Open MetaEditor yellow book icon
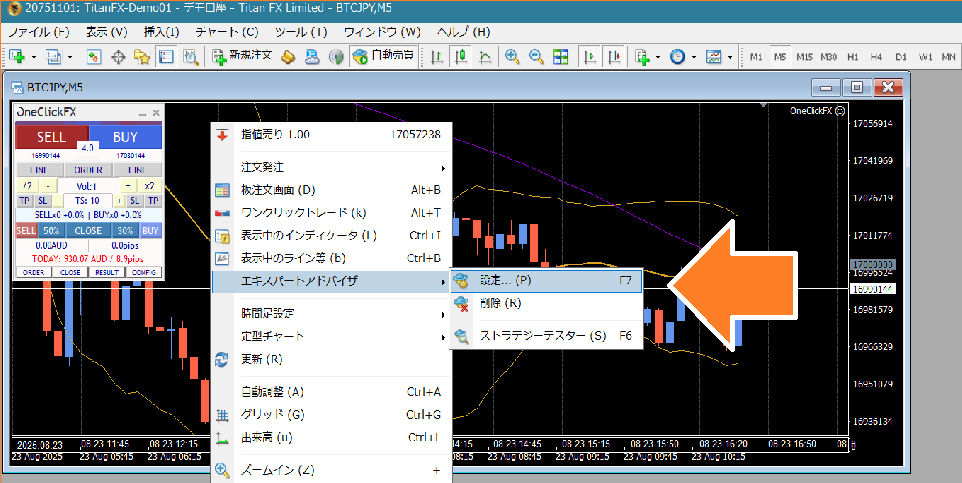The width and height of the screenshot is (962, 483). (288, 57)
